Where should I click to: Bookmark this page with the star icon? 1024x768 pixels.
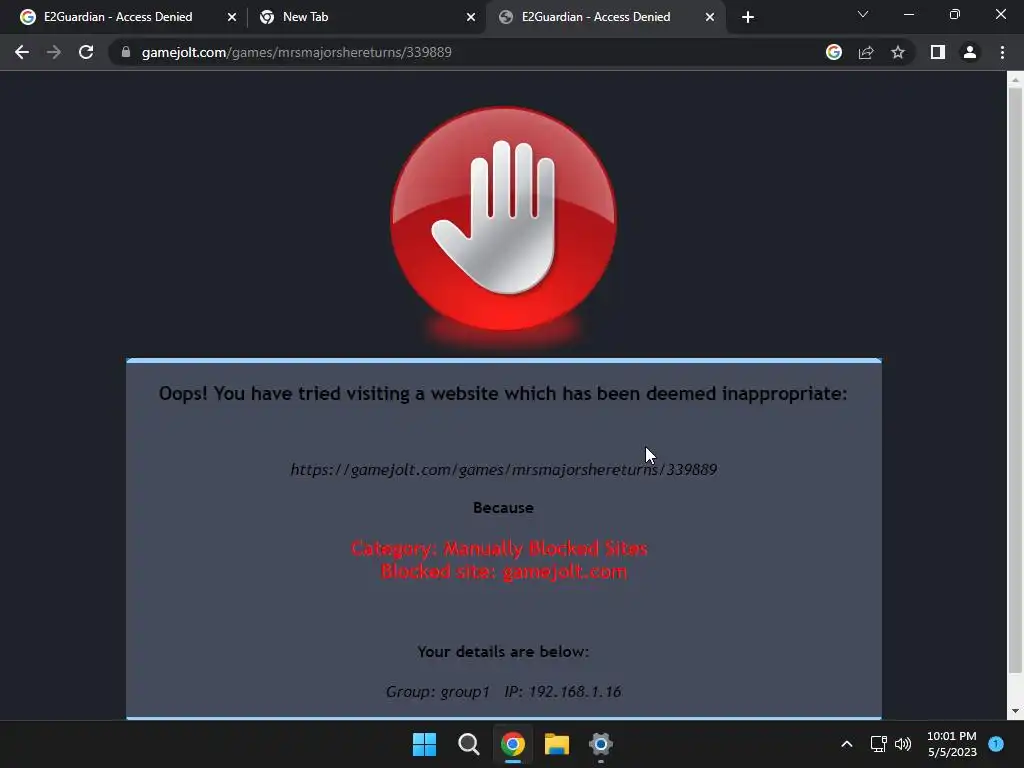(898, 52)
